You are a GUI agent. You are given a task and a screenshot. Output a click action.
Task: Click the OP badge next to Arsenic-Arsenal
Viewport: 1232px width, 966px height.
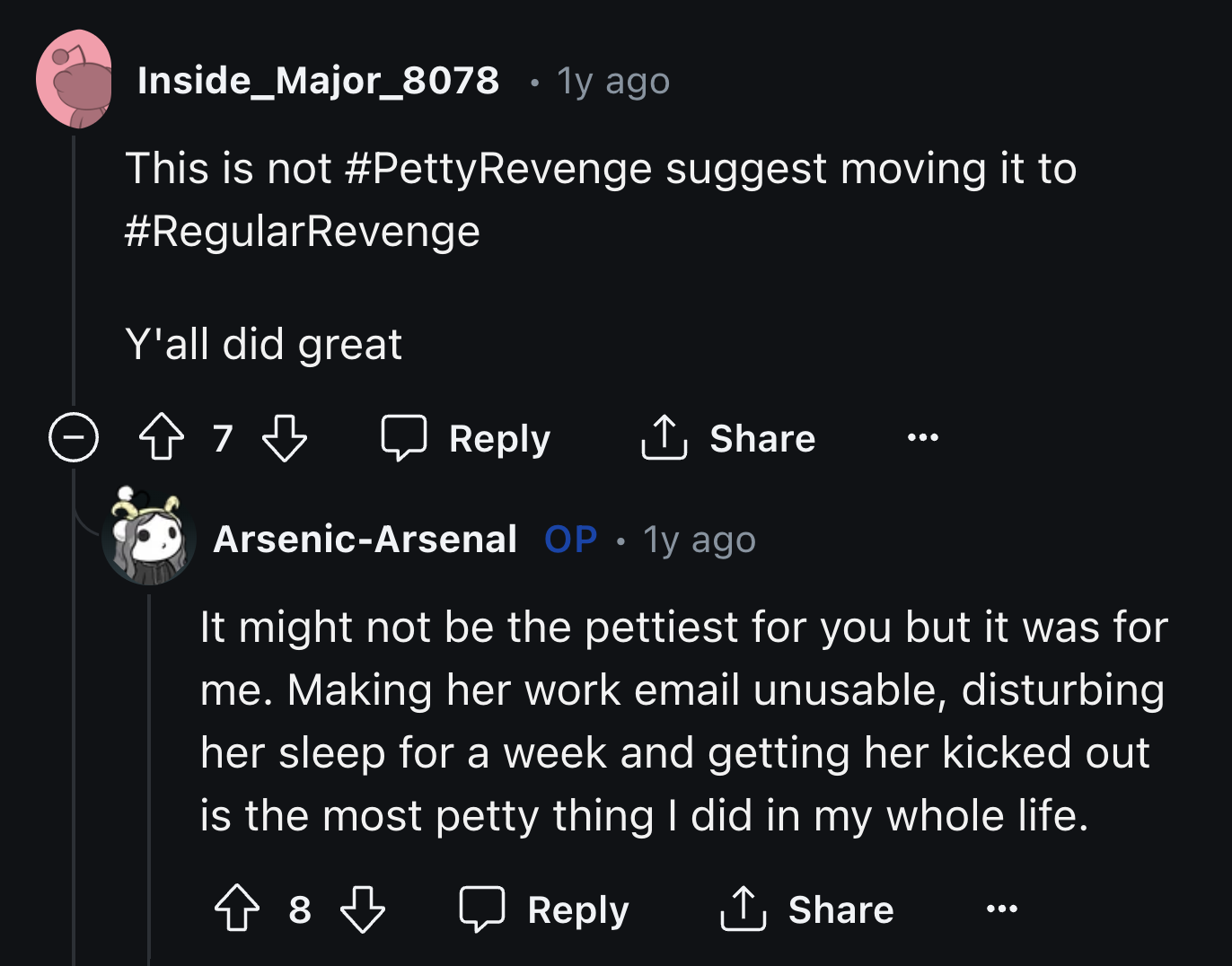pos(569,539)
